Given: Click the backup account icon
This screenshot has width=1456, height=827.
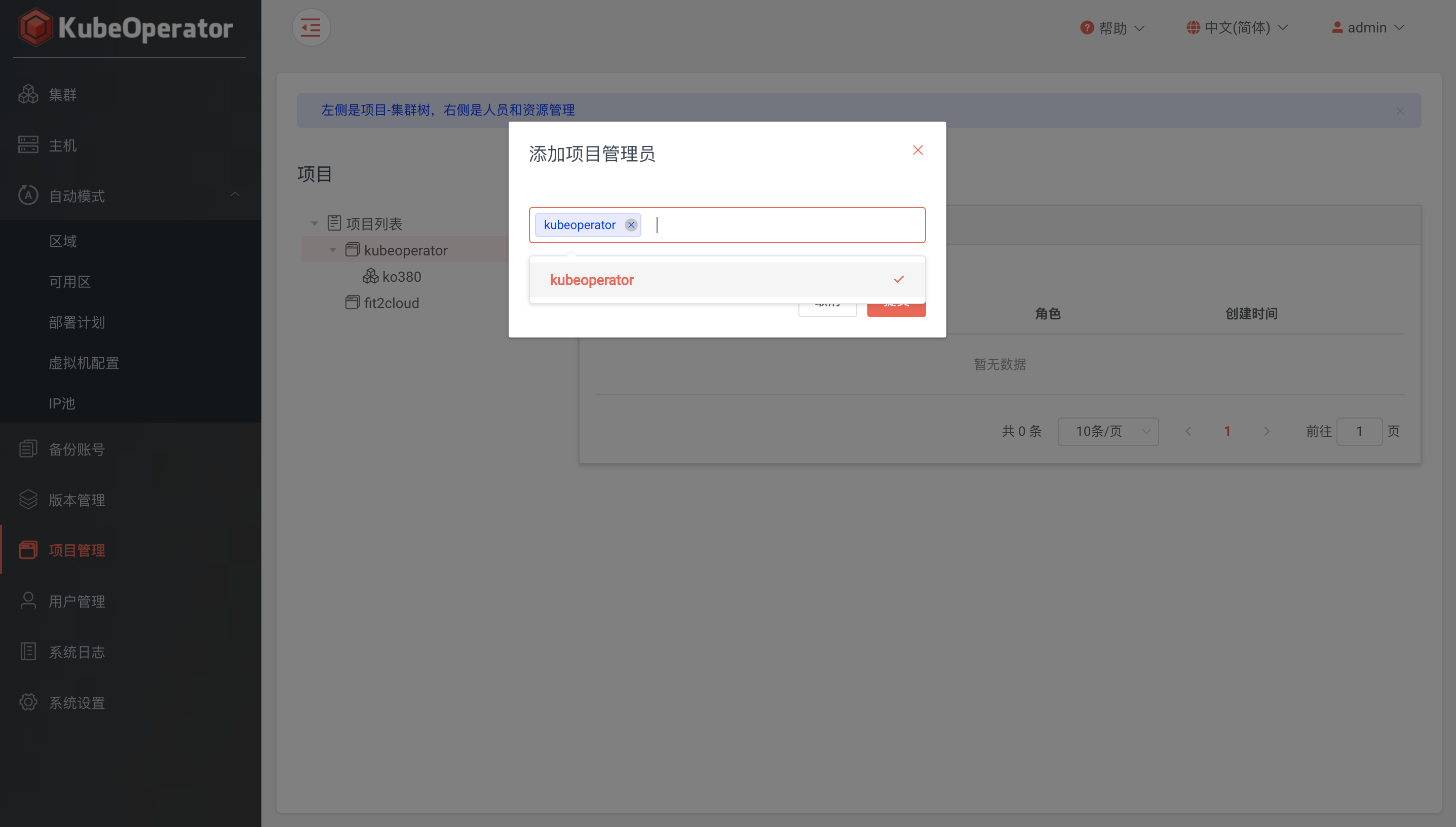Looking at the screenshot, I should coord(28,448).
